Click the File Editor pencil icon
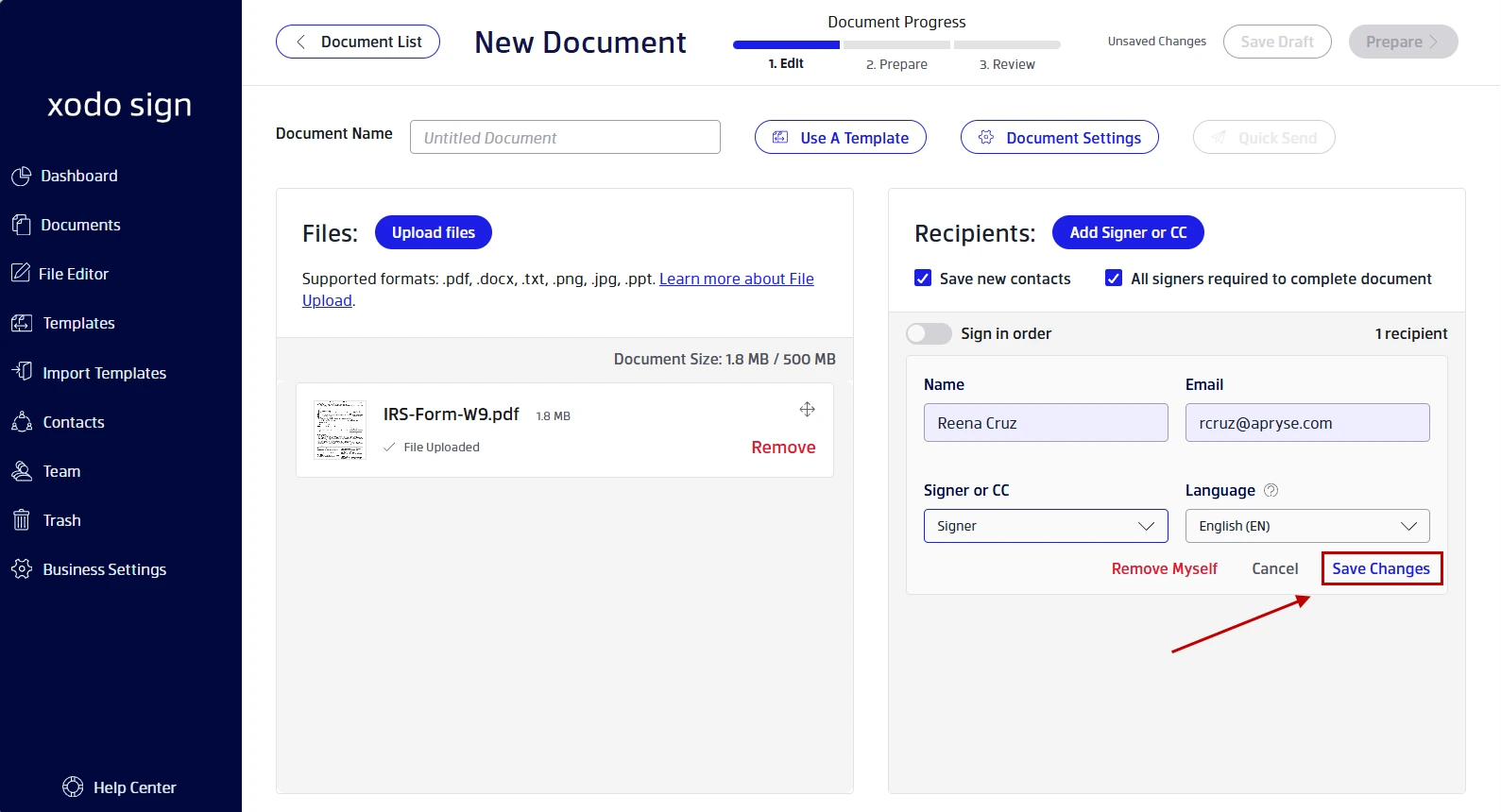The image size is (1501, 812). pos(21,273)
